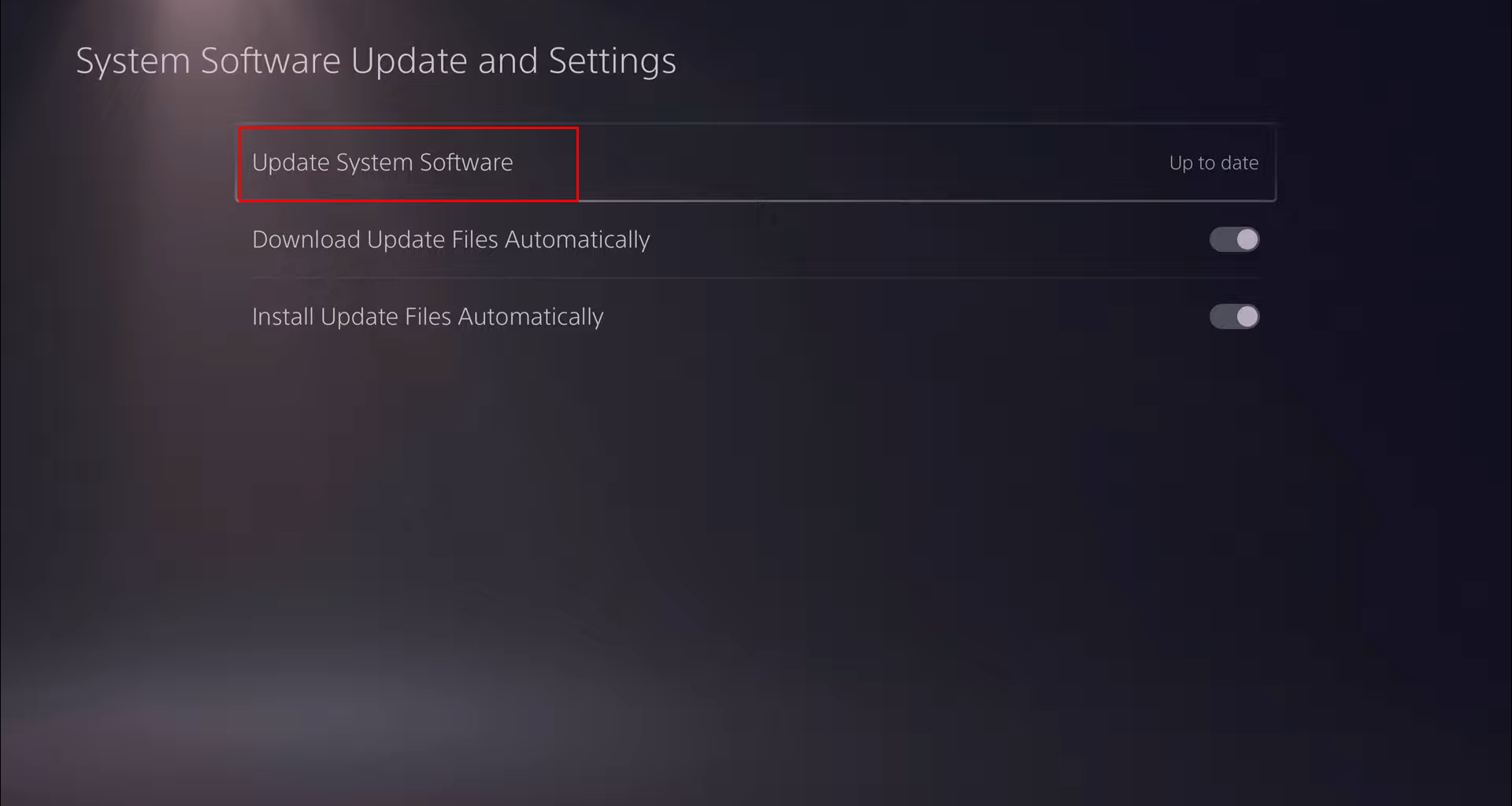The height and width of the screenshot is (806, 1512).
Task: Toggle Download Update Files Automatically switch
Action: click(x=1234, y=239)
